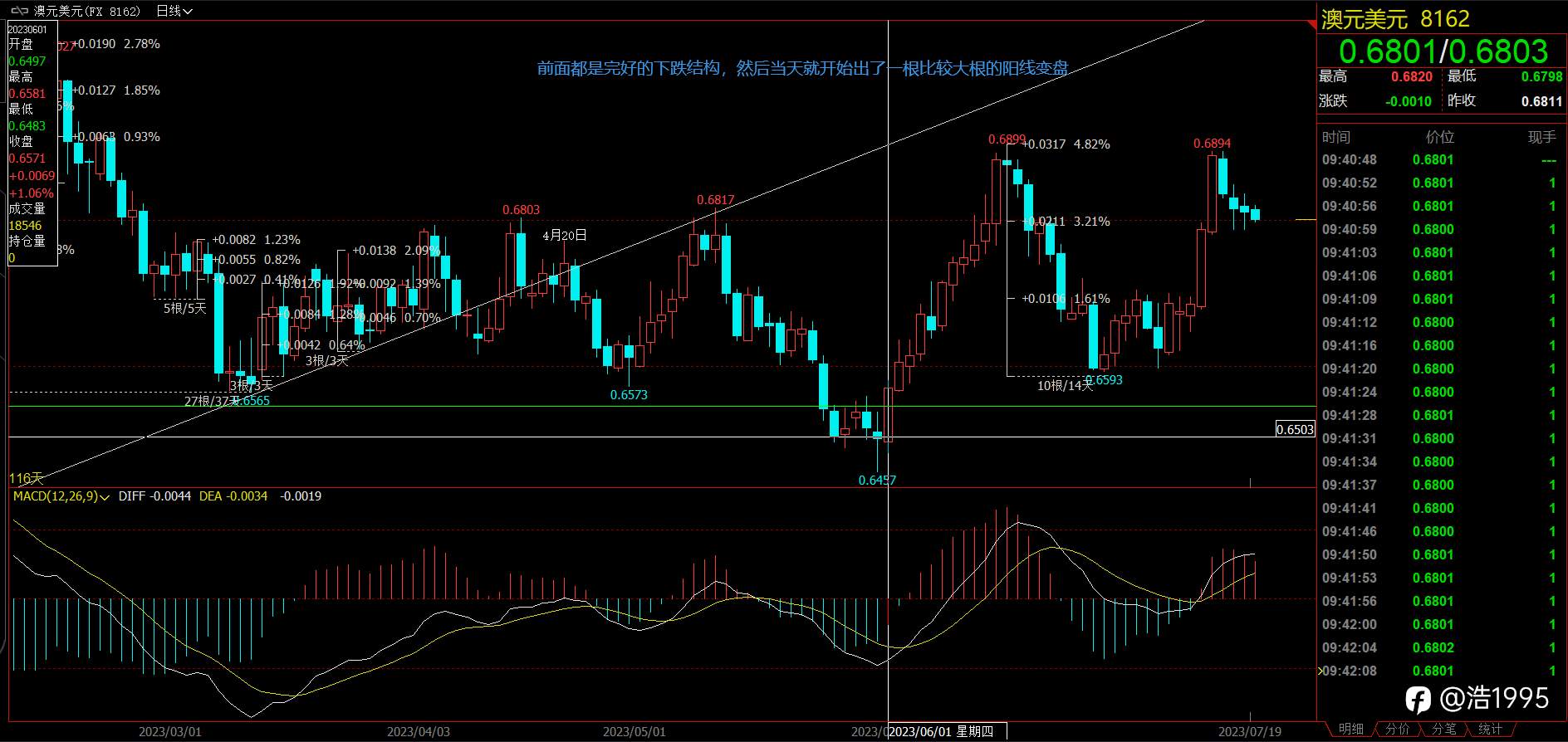Click the 116天 label at chart bottom-left
Viewport: 1568px width, 742px height.
[25, 479]
